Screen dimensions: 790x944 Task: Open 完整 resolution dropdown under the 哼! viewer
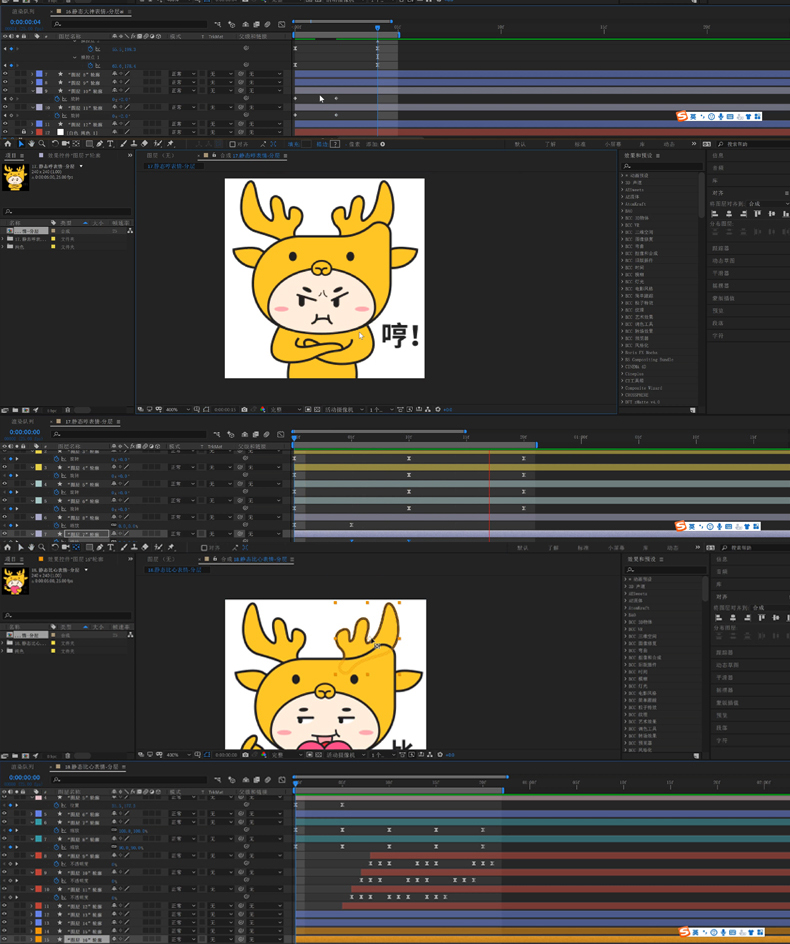pyautogui.click(x=285, y=409)
